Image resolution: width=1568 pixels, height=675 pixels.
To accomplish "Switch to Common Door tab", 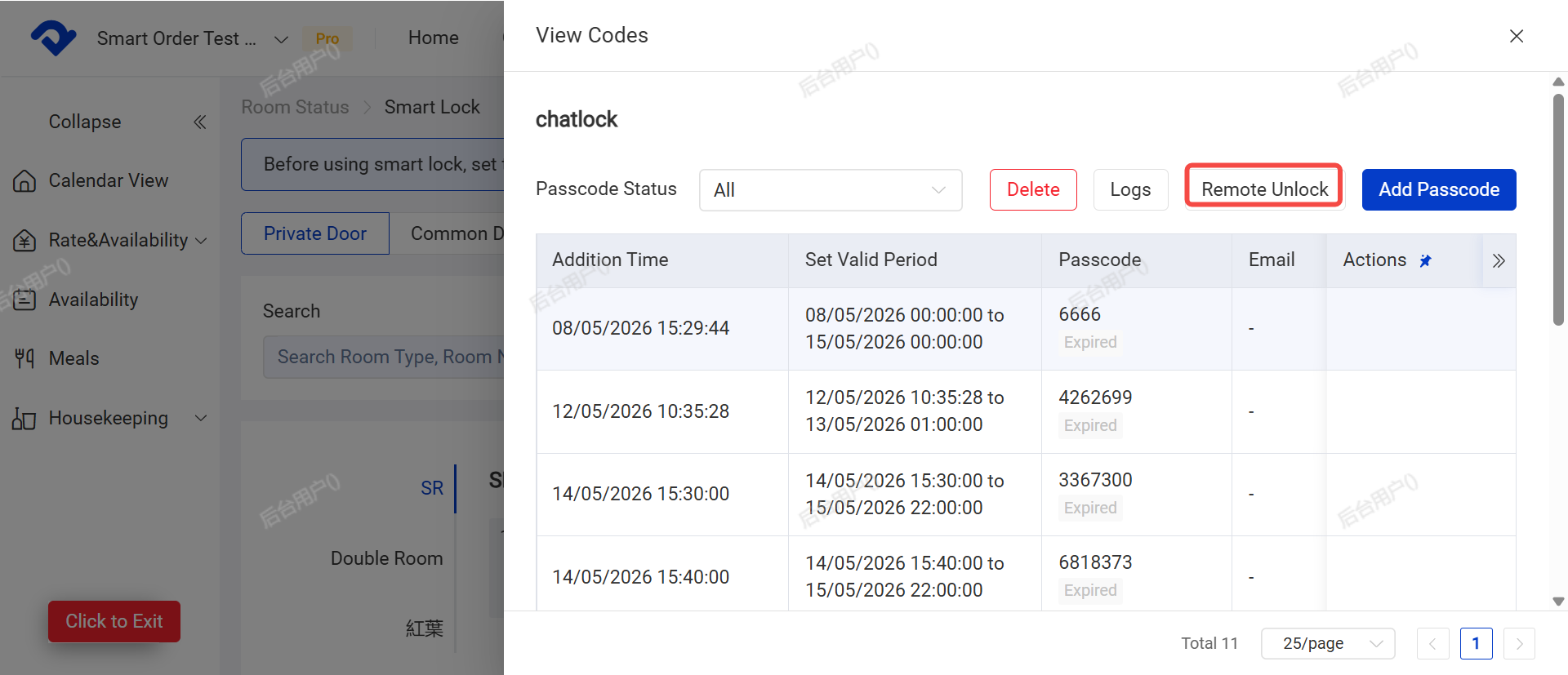I will [x=448, y=233].
